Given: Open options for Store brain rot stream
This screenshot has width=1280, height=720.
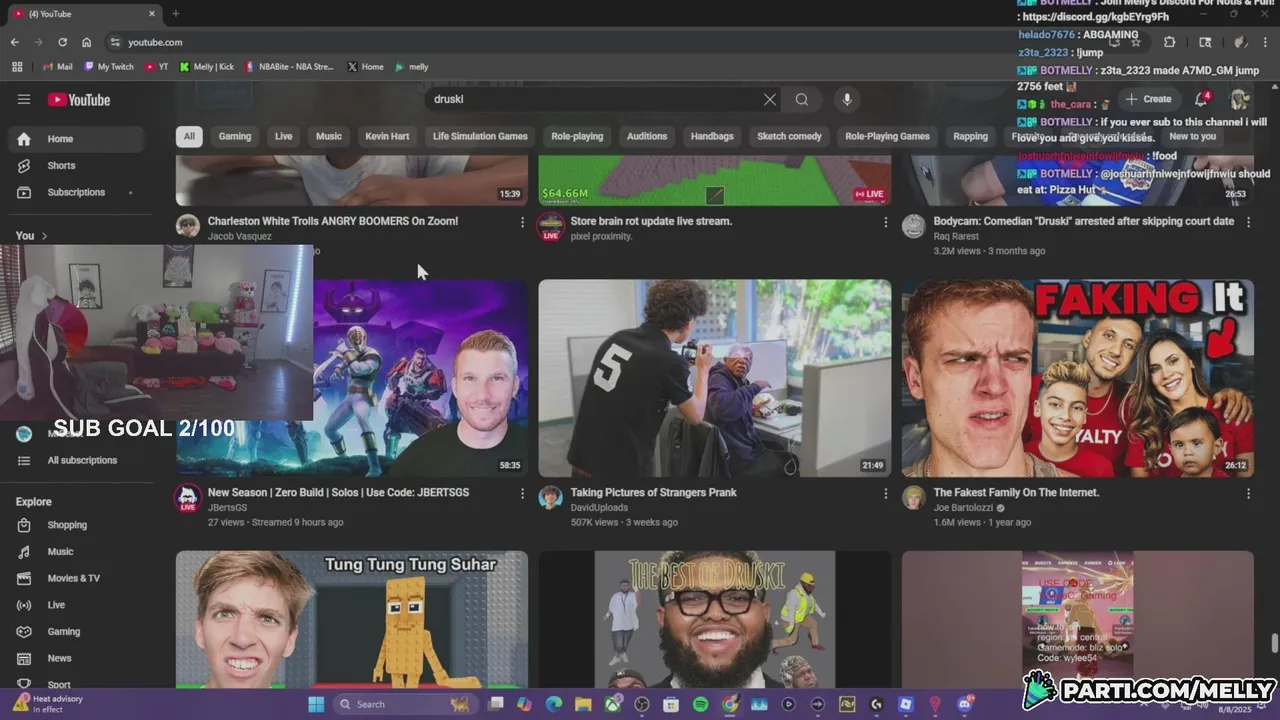Looking at the screenshot, I should (885, 222).
